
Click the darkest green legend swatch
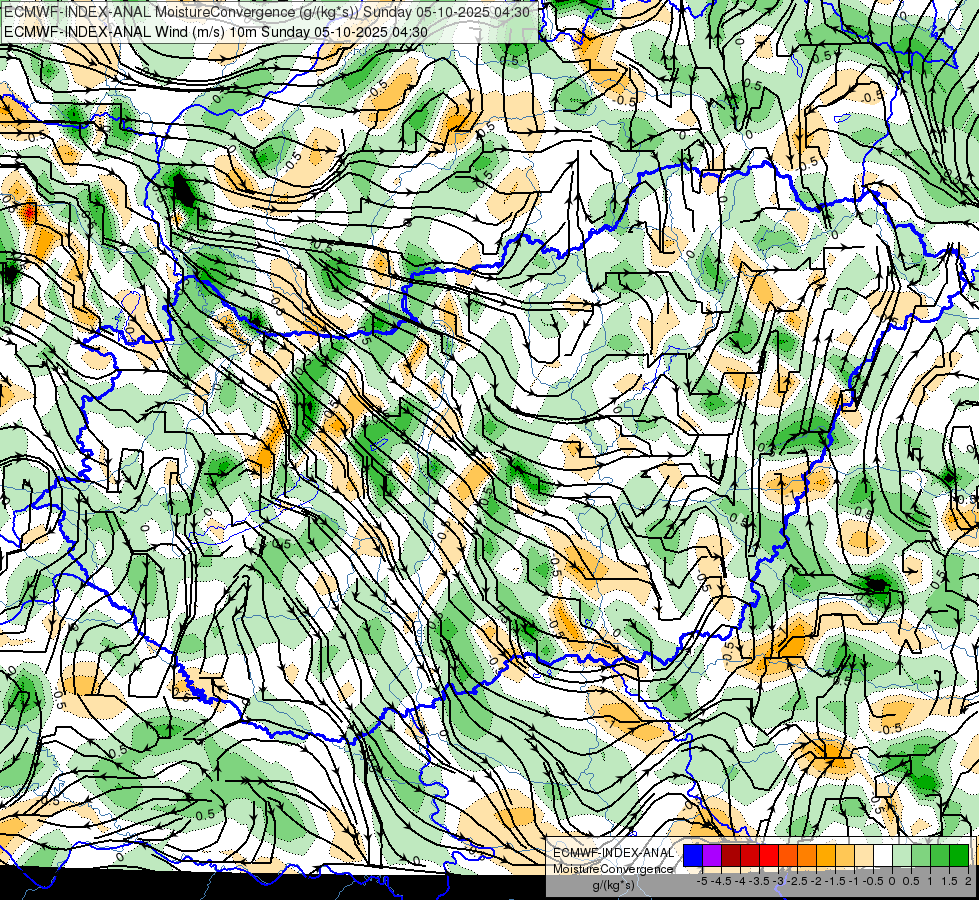959,855
